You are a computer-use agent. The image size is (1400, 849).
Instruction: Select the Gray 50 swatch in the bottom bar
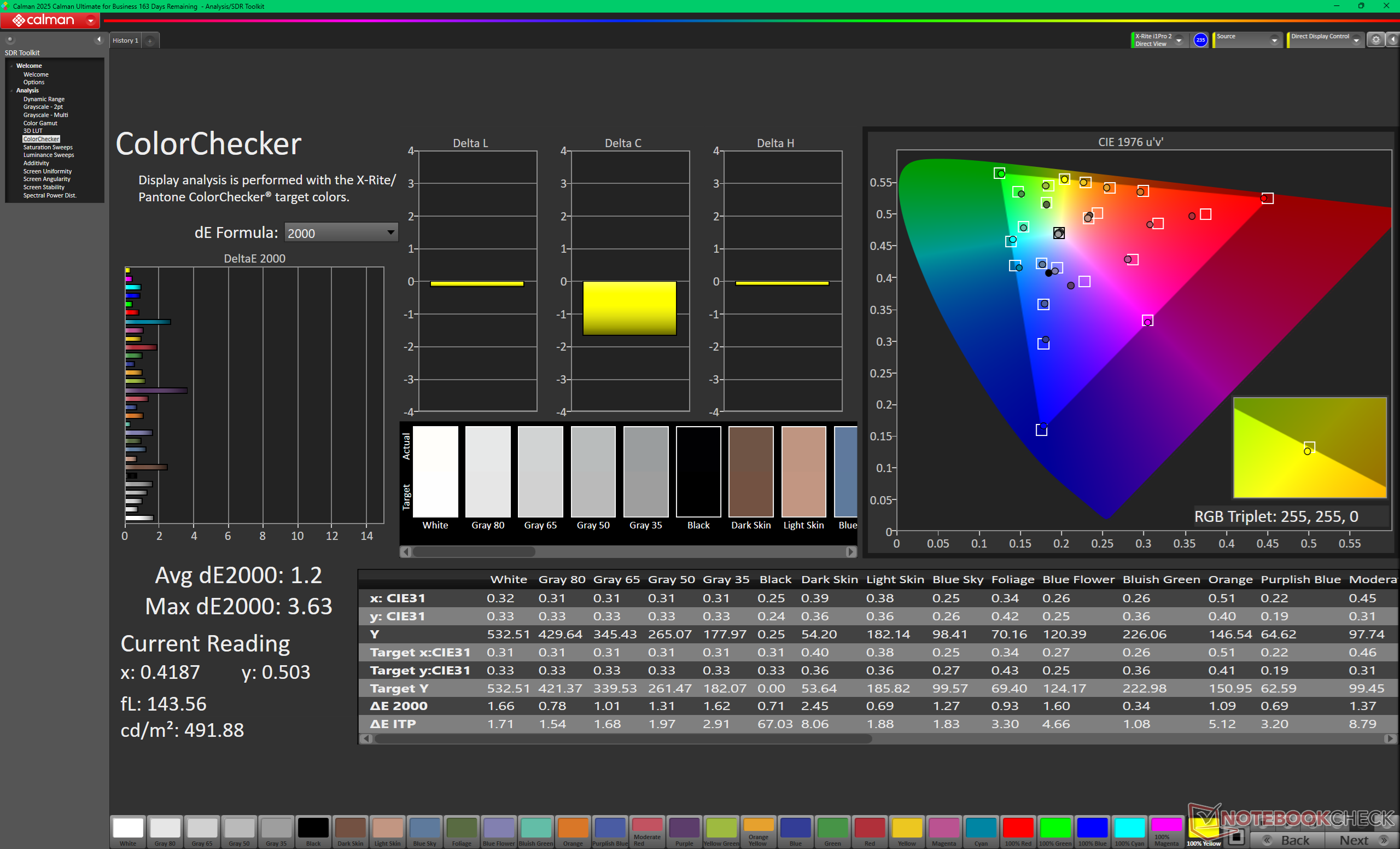point(239,832)
